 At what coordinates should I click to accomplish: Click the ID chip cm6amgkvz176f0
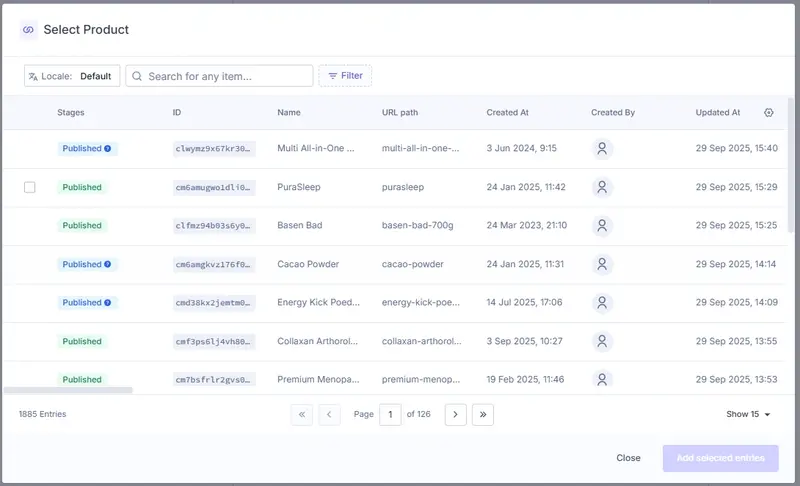click(214, 265)
